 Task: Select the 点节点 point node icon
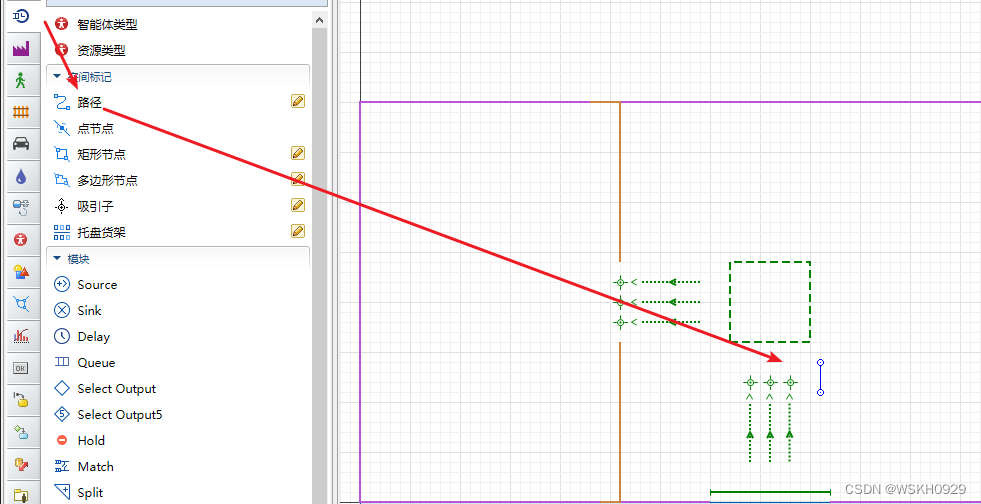pyautogui.click(x=62, y=128)
